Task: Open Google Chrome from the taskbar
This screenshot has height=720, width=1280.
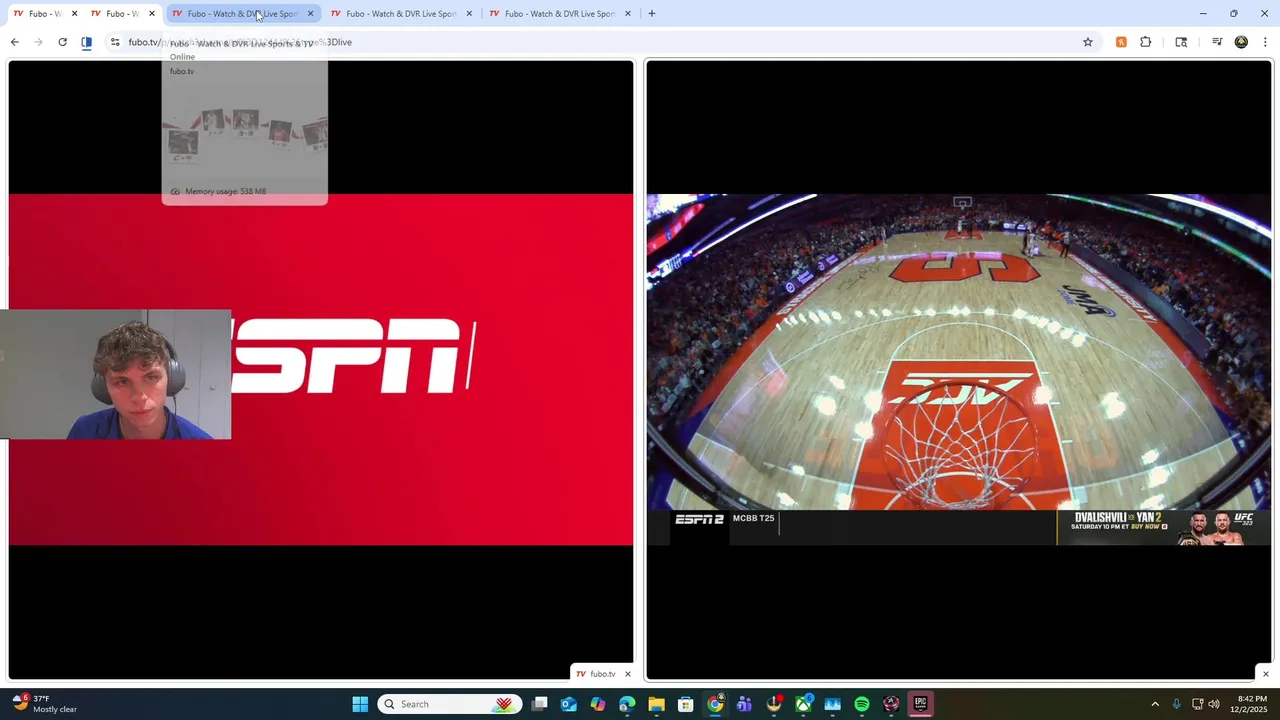Action: (x=715, y=704)
